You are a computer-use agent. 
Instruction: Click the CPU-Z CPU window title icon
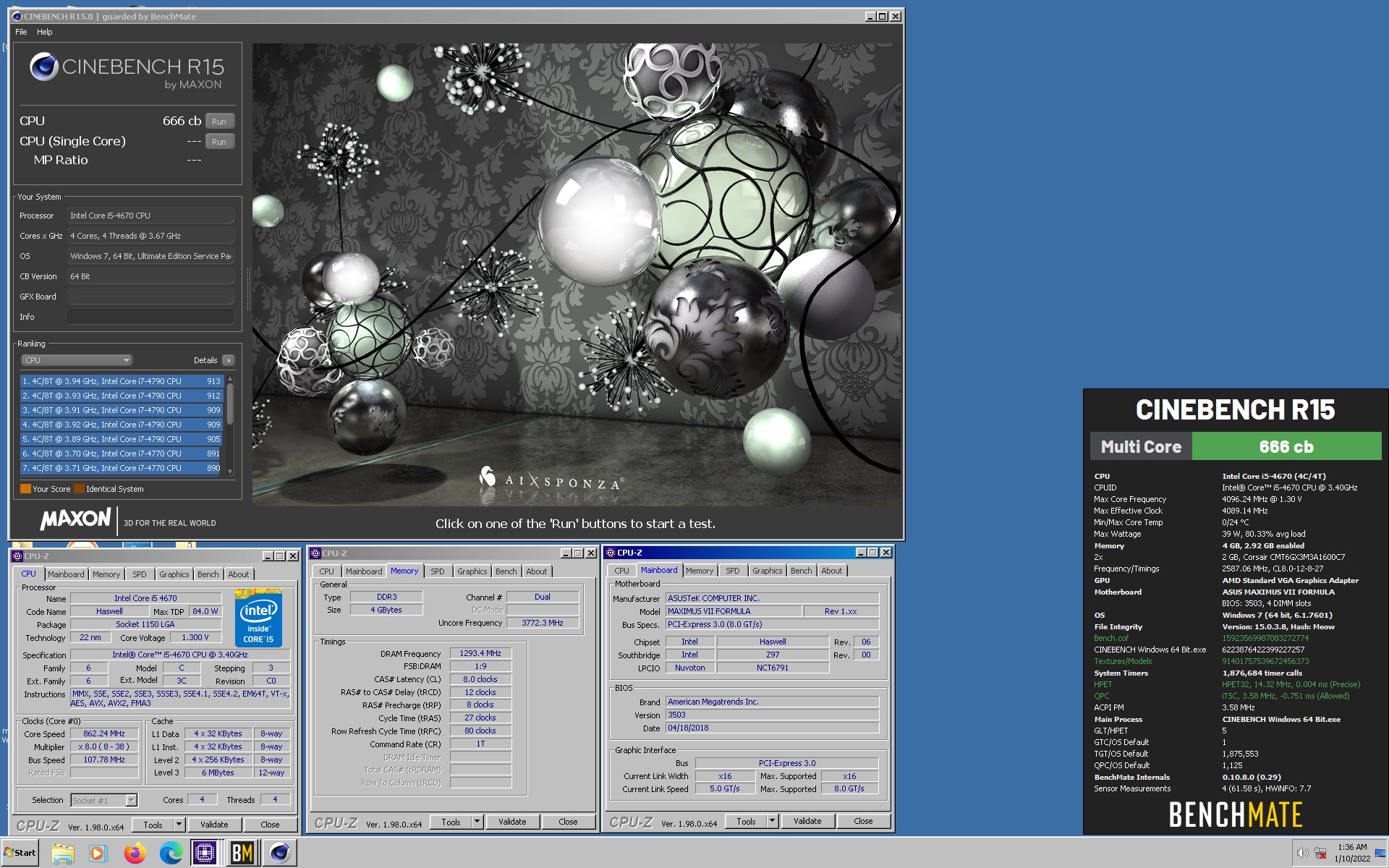point(17,556)
